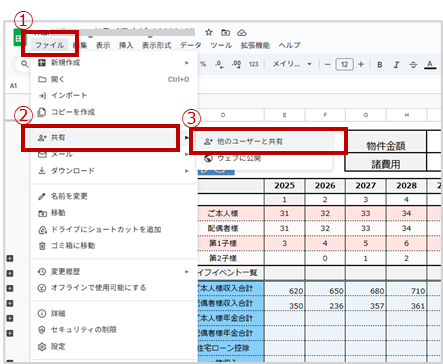The width and height of the screenshot is (443, 364).
Task: Toggle italic formatting
Action: [x=396, y=65]
